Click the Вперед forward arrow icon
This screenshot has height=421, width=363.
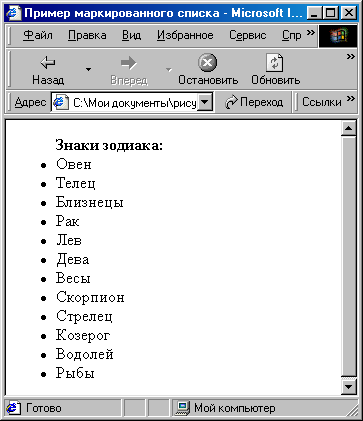tap(129, 62)
